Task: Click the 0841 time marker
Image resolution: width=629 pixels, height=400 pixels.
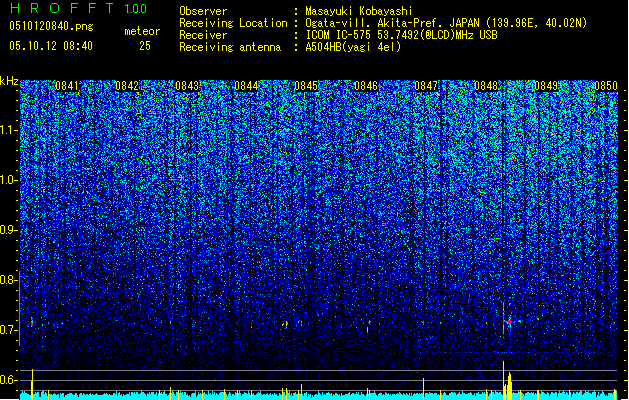Action: coord(67,86)
